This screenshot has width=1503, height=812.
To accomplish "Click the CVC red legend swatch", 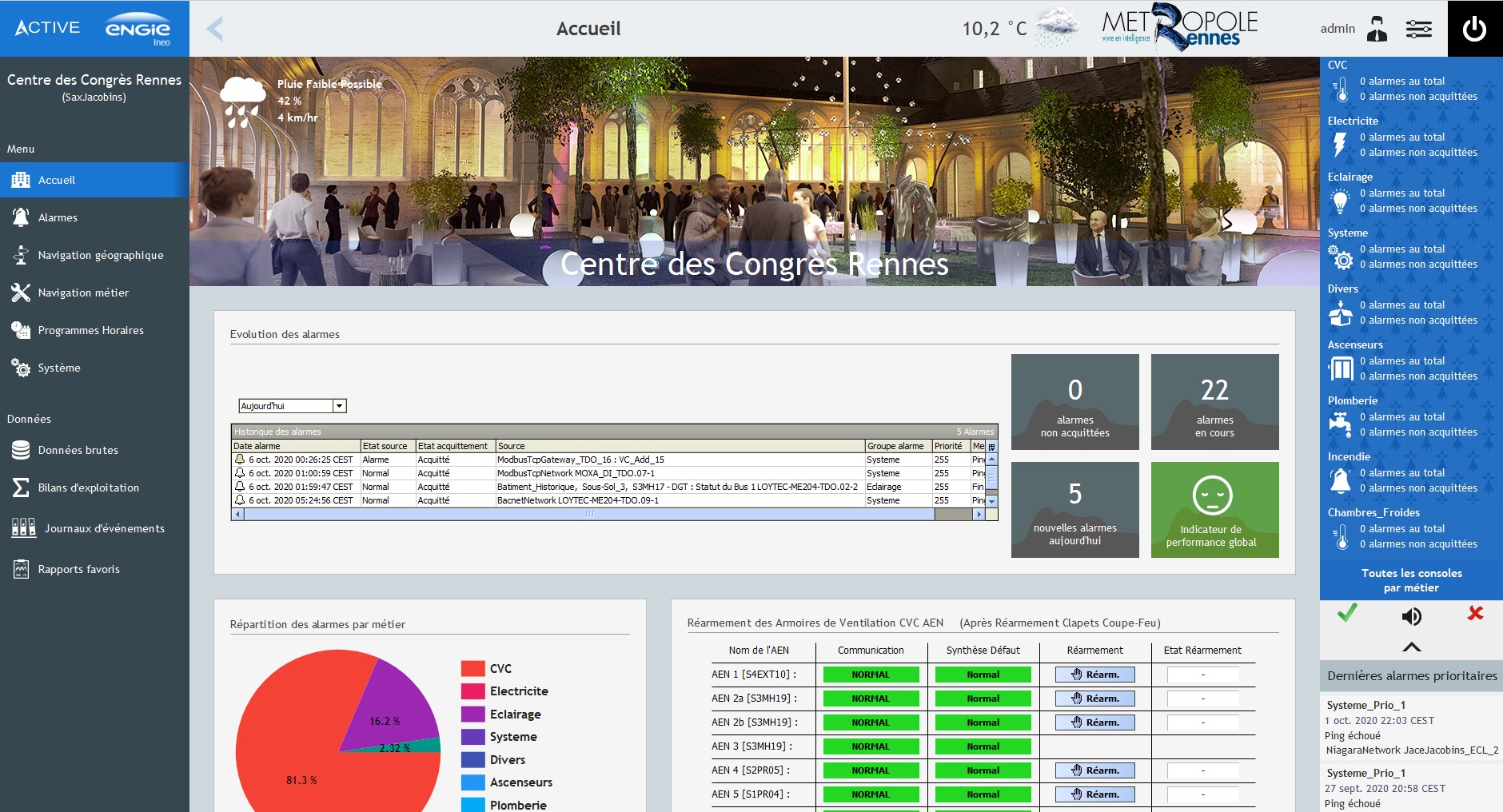I will click(473, 668).
